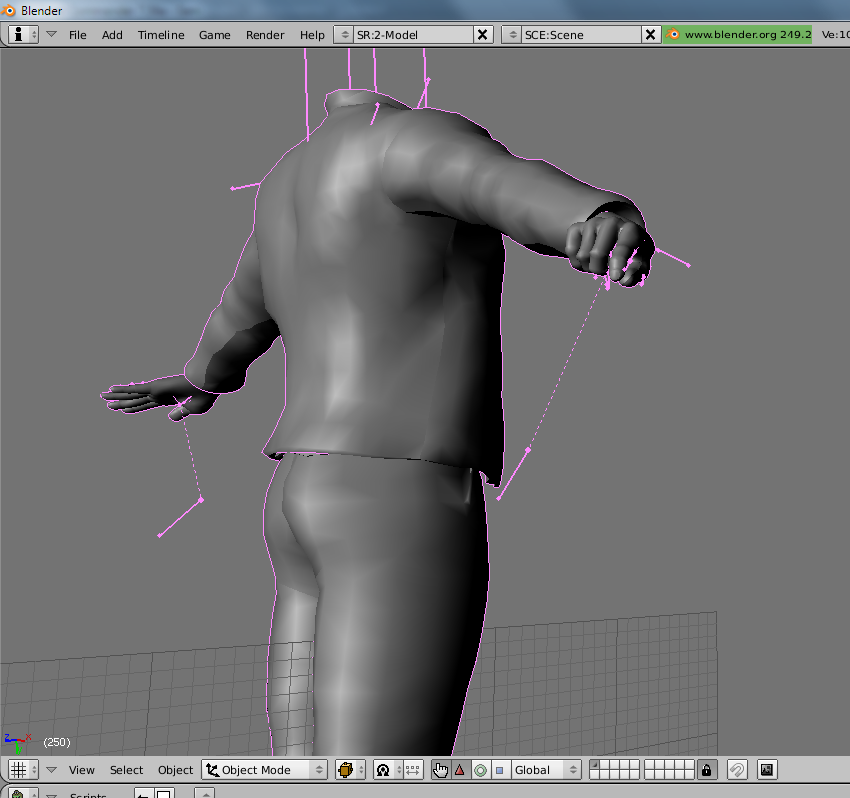Click the 3D View window type icon
850x798 pixels.
(x=17, y=770)
